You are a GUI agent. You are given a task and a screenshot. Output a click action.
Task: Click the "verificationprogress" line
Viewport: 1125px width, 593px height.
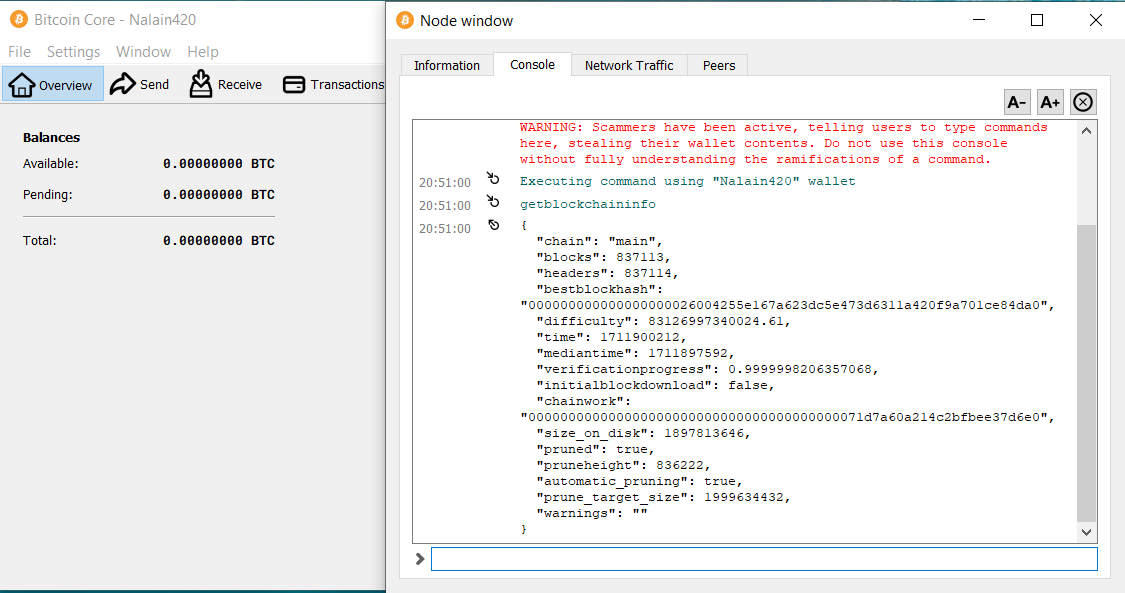[x=707, y=369]
